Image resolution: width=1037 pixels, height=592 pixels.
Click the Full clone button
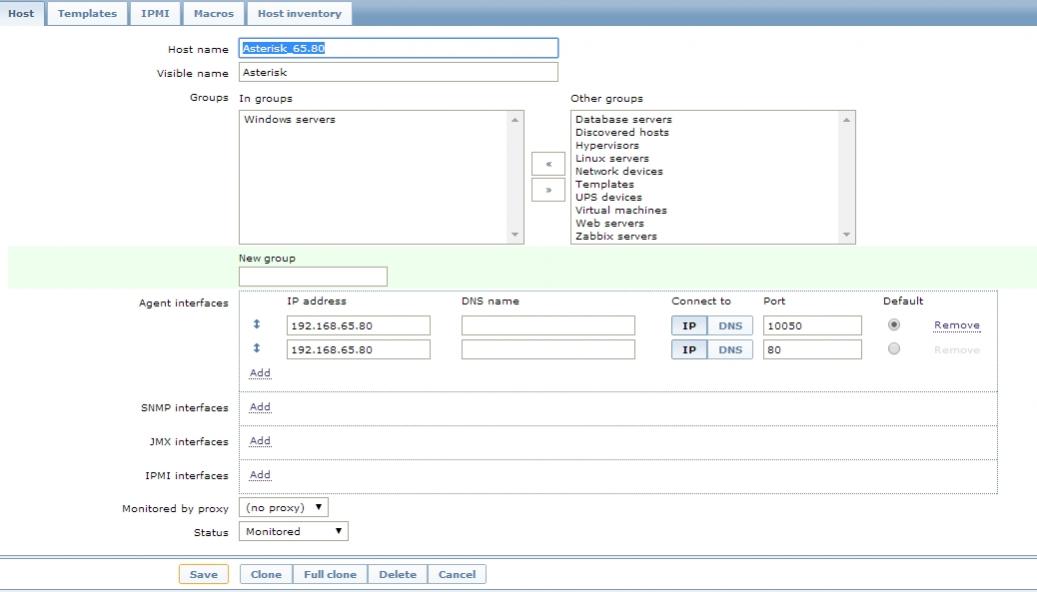(330, 574)
